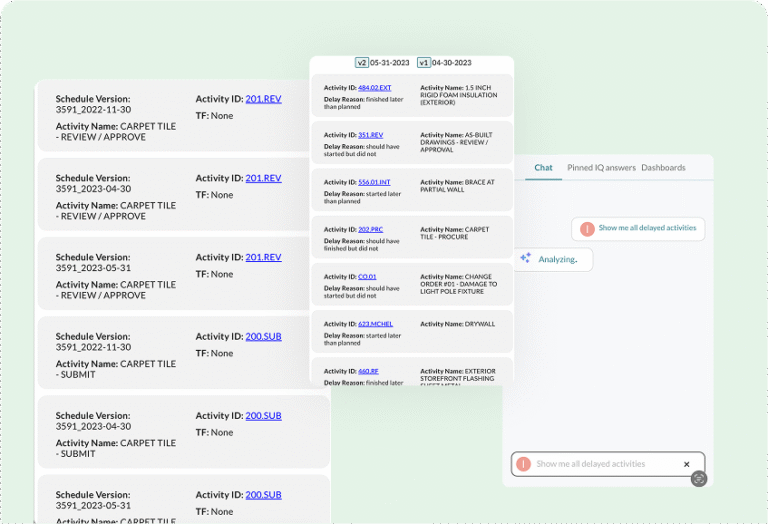
Task: Click delay reason of activity 202.PRC
Action: tap(361, 244)
